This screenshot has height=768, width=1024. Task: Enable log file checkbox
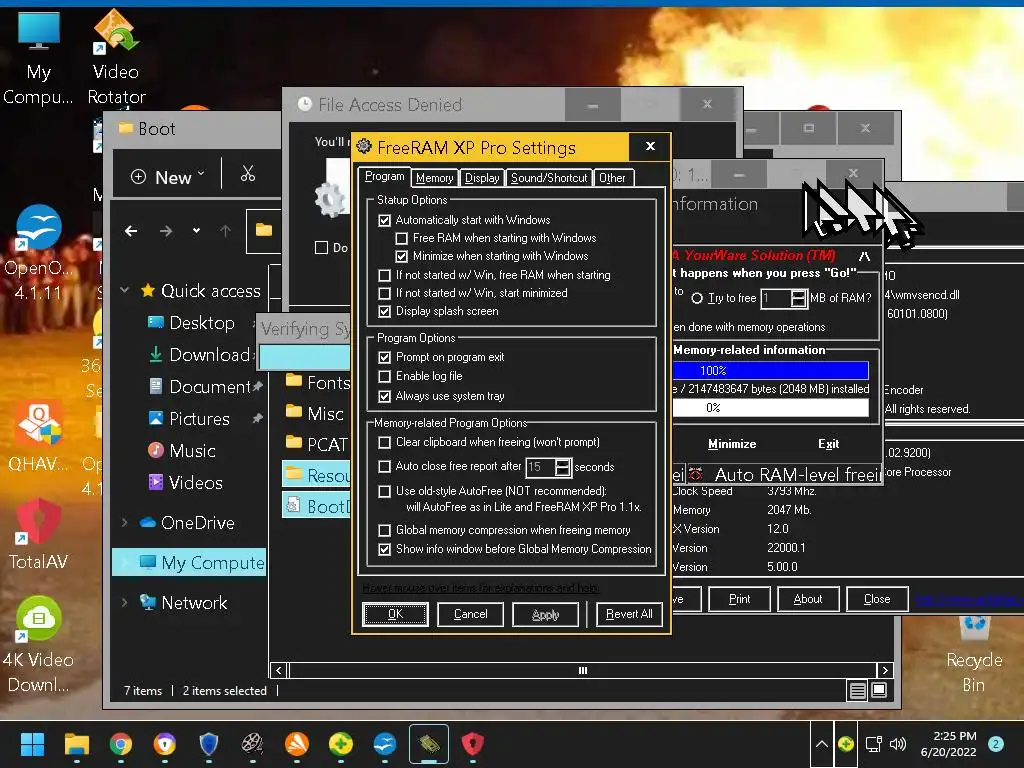click(385, 376)
